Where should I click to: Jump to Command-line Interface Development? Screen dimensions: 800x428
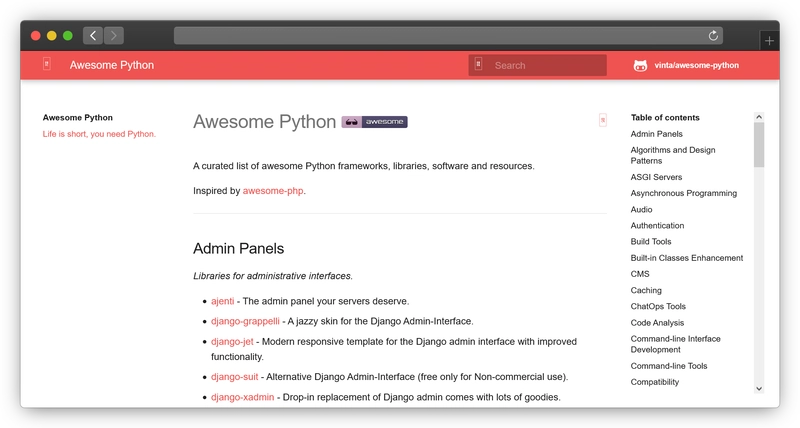676,344
